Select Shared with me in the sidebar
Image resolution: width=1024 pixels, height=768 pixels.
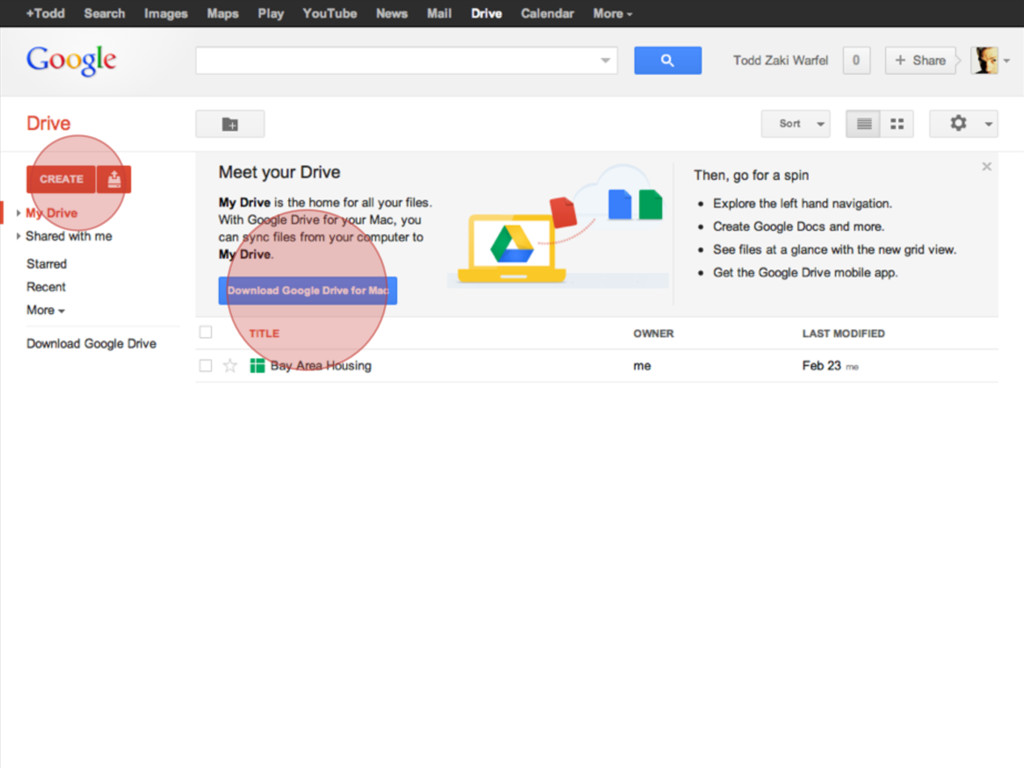click(69, 236)
